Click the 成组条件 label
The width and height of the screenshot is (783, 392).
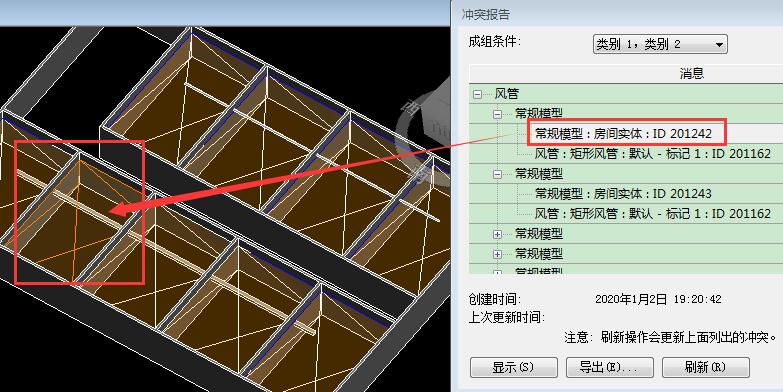click(494, 41)
